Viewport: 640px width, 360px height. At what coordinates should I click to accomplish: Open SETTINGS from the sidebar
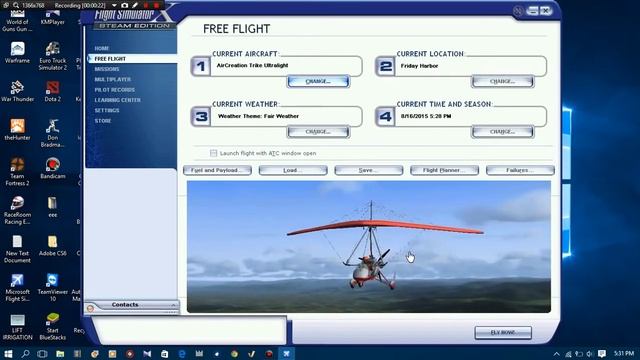(107, 111)
